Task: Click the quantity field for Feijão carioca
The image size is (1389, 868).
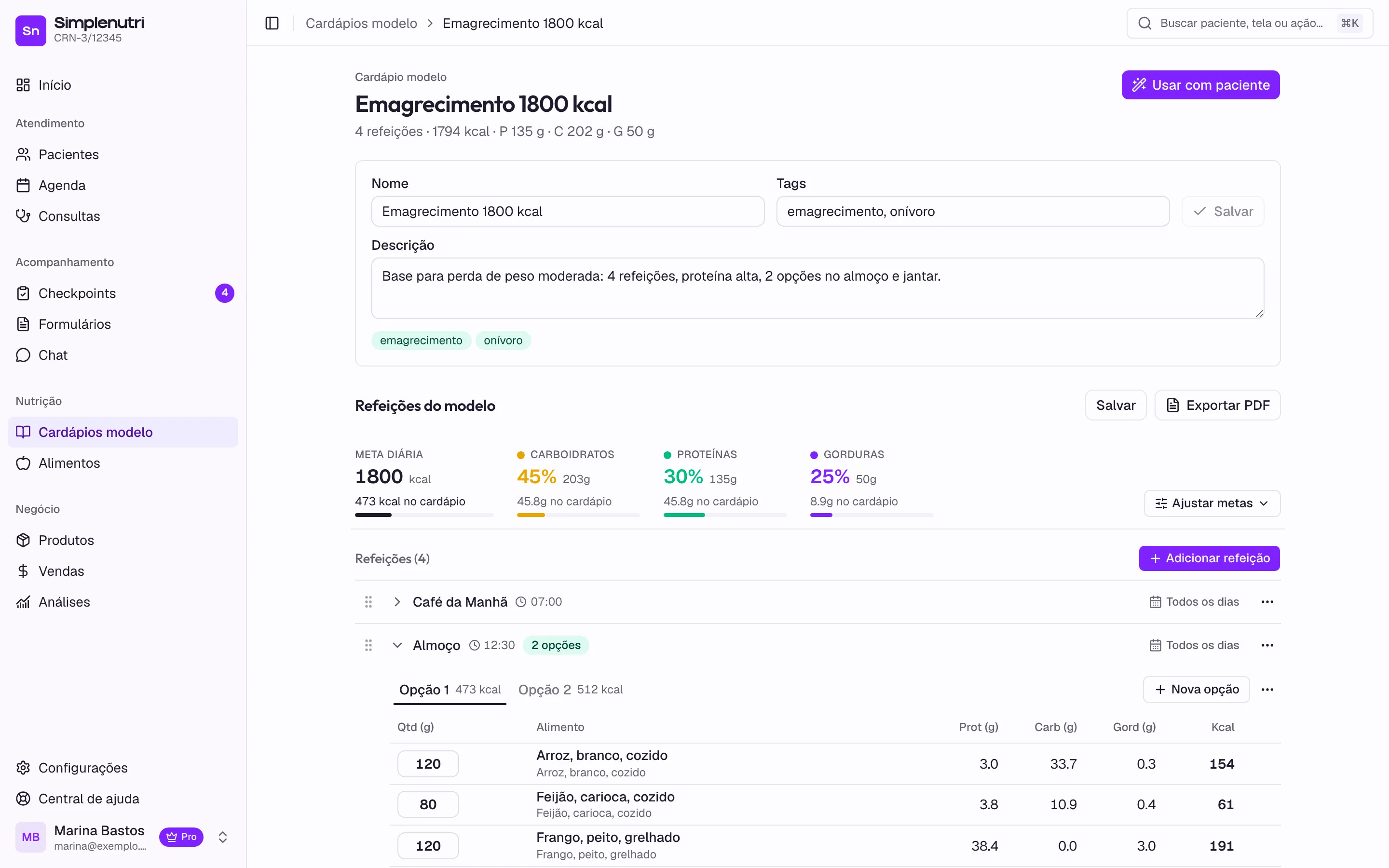Action: pyautogui.click(x=428, y=804)
